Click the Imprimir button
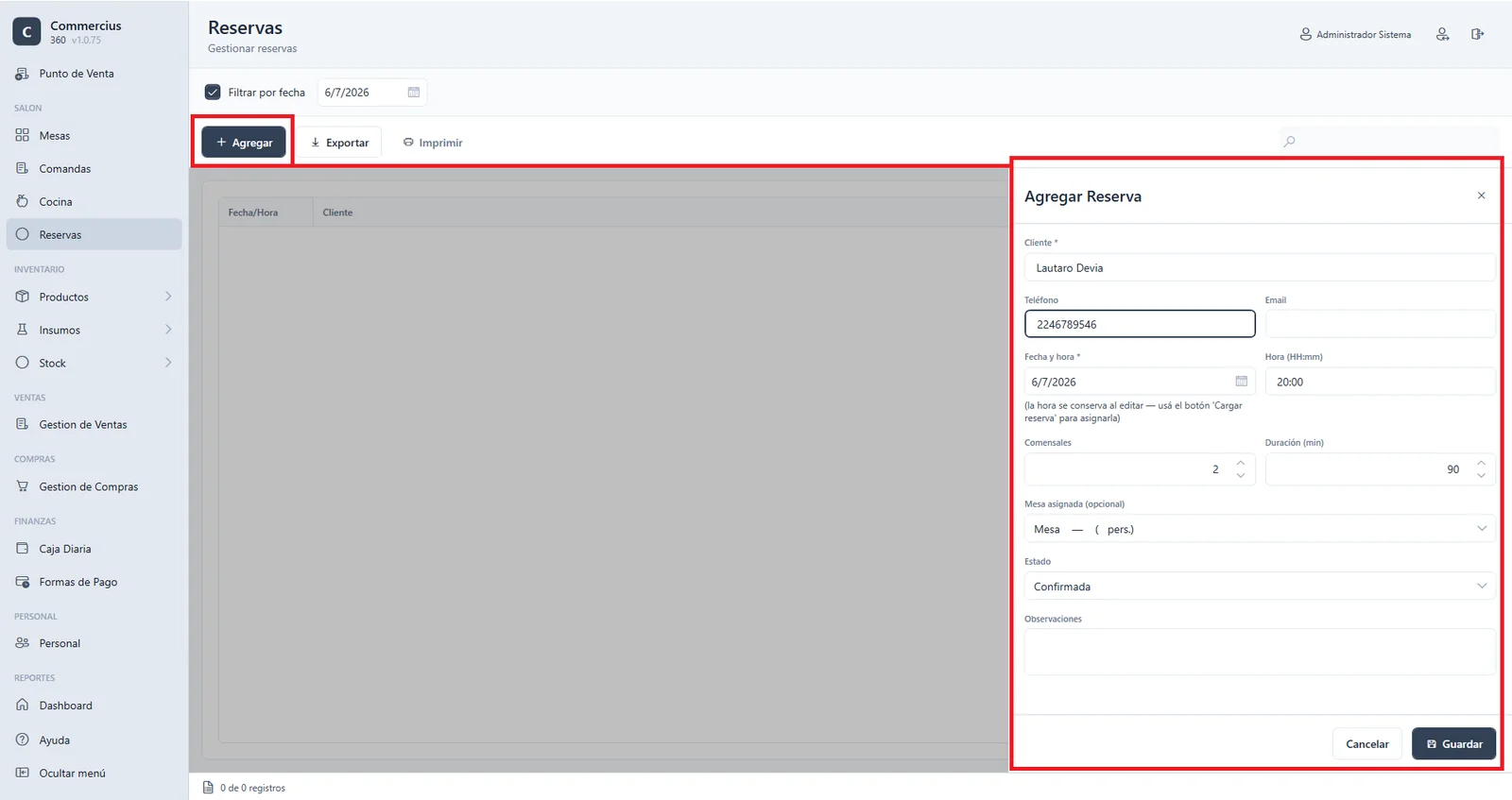The image size is (1512, 800). [x=433, y=143]
